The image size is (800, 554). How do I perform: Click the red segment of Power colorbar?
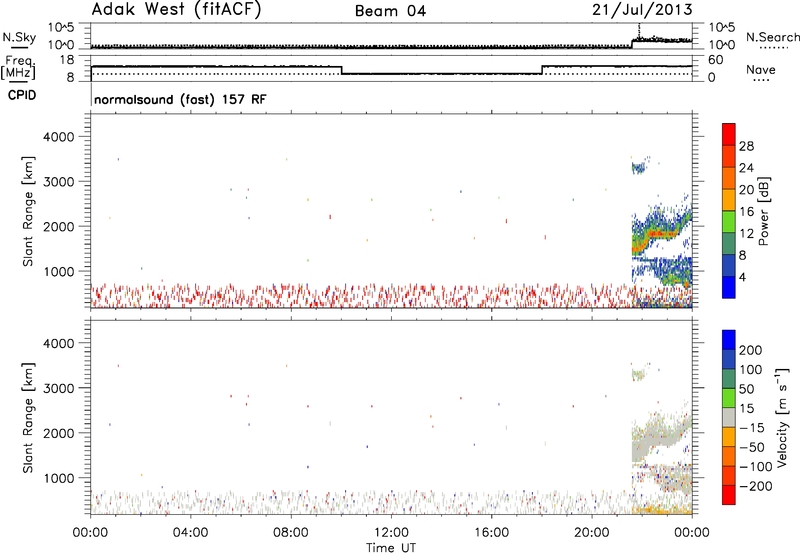click(729, 134)
